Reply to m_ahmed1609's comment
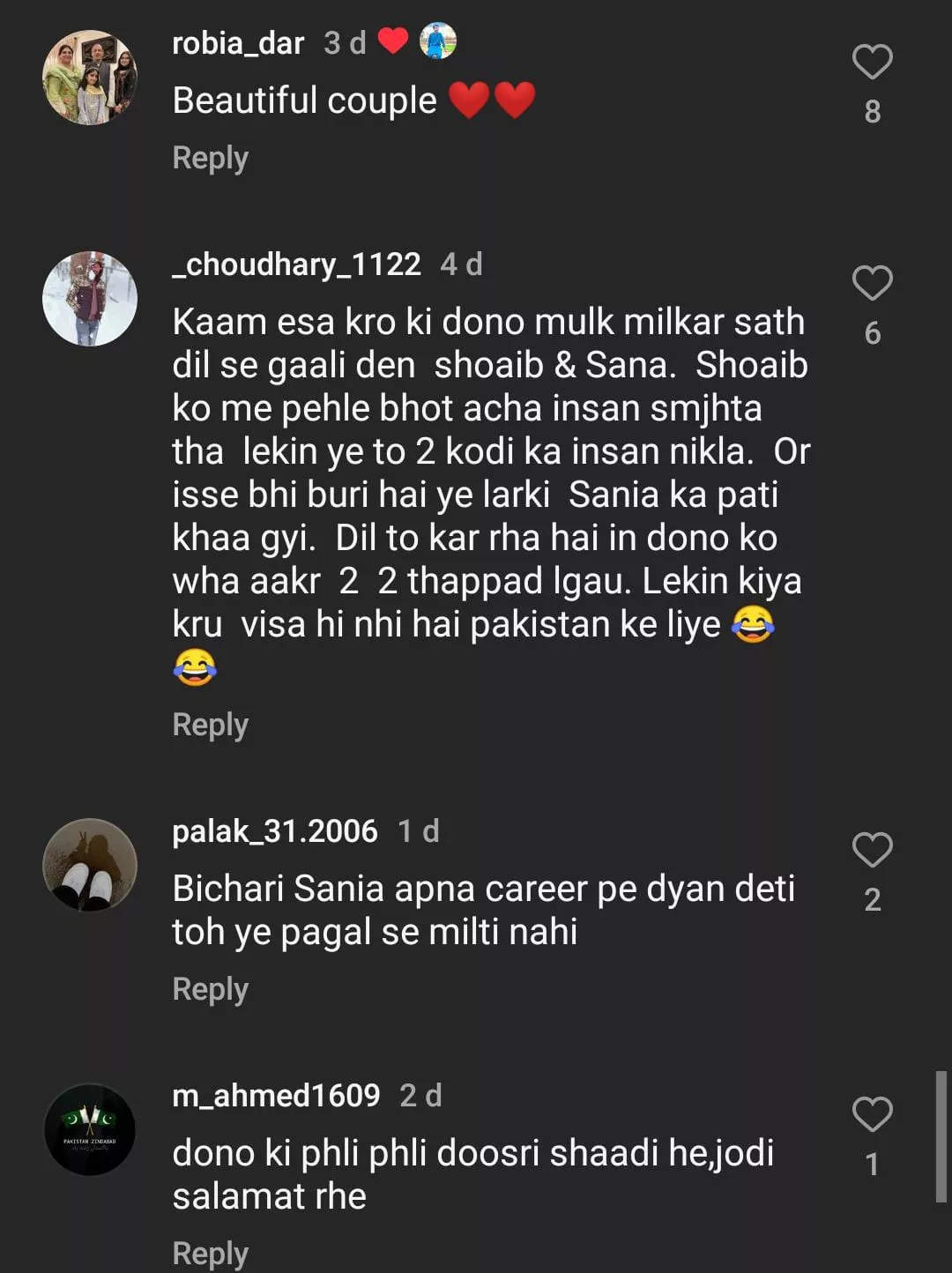The width and height of the screenshot is (952, 1273). [x=210, y=1254]
